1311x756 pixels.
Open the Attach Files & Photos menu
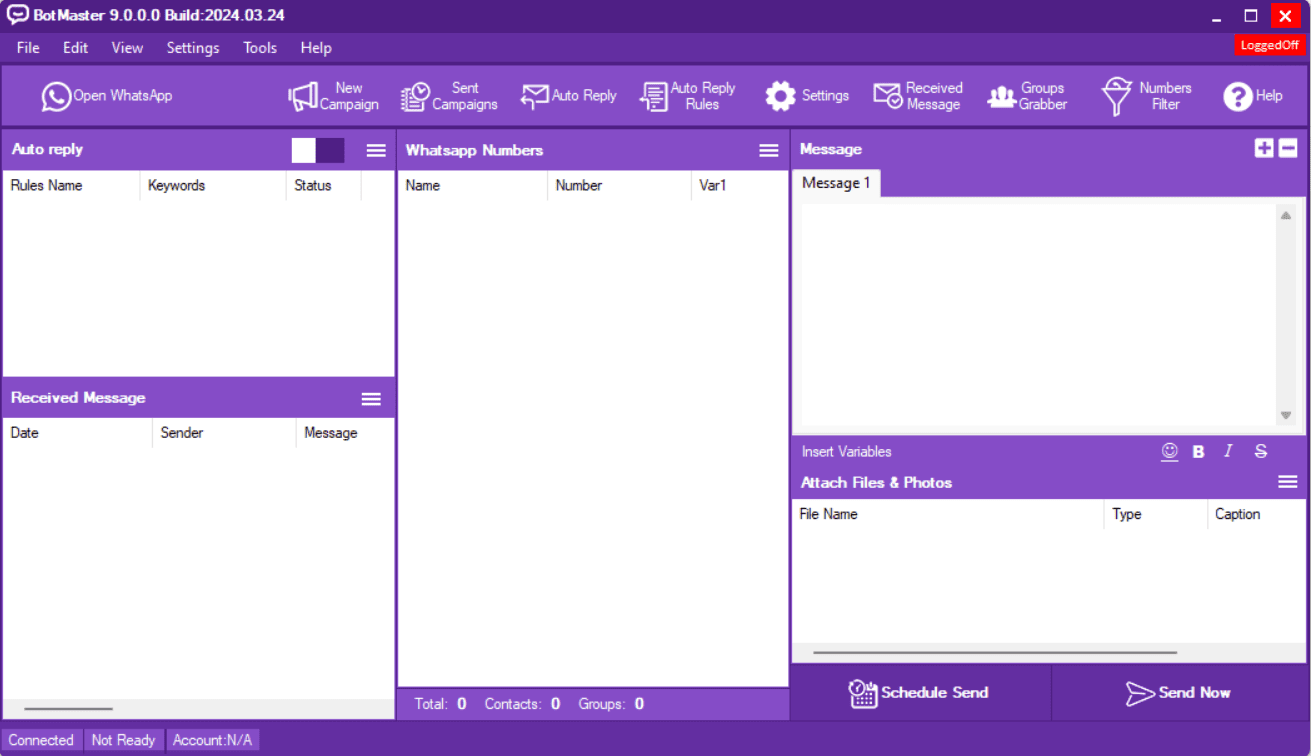coord(1287,481)
